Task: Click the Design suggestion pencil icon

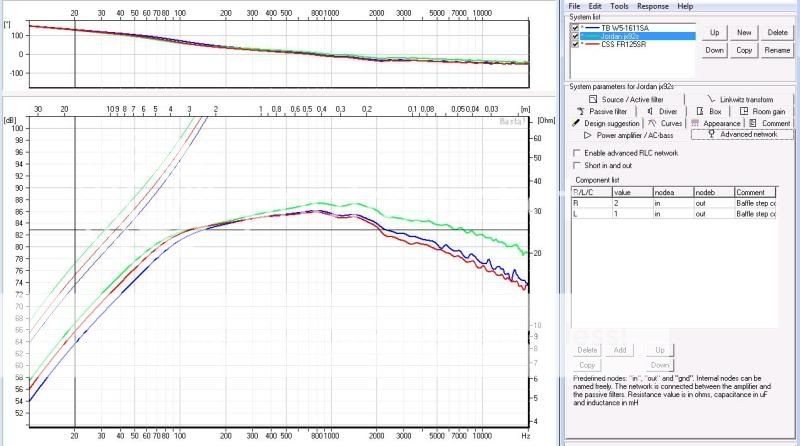Action: (576, 123)
